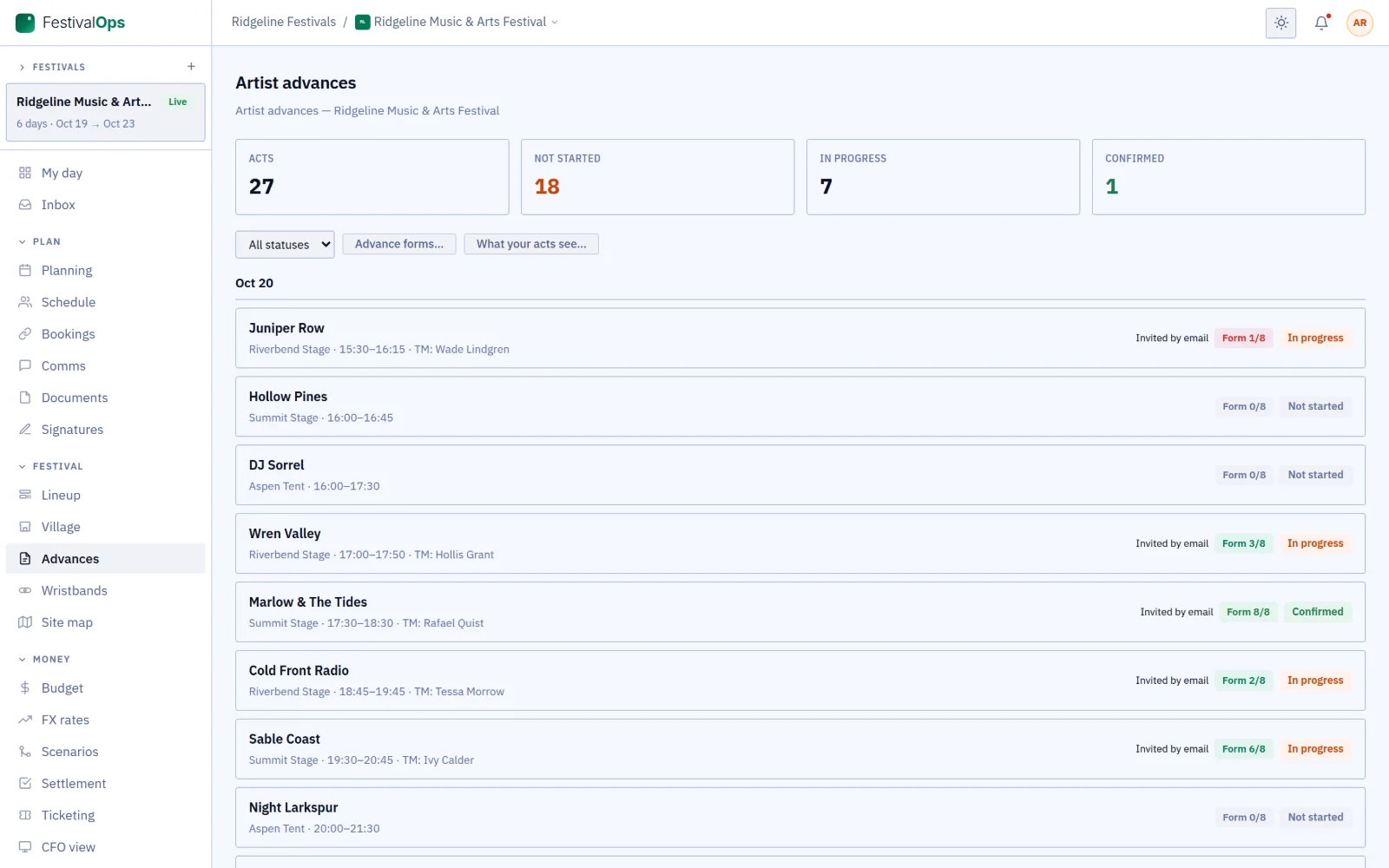The width and height of the screenshot is (1389, 868).
Task: Click the AR user avatar
Action: 1359,23
